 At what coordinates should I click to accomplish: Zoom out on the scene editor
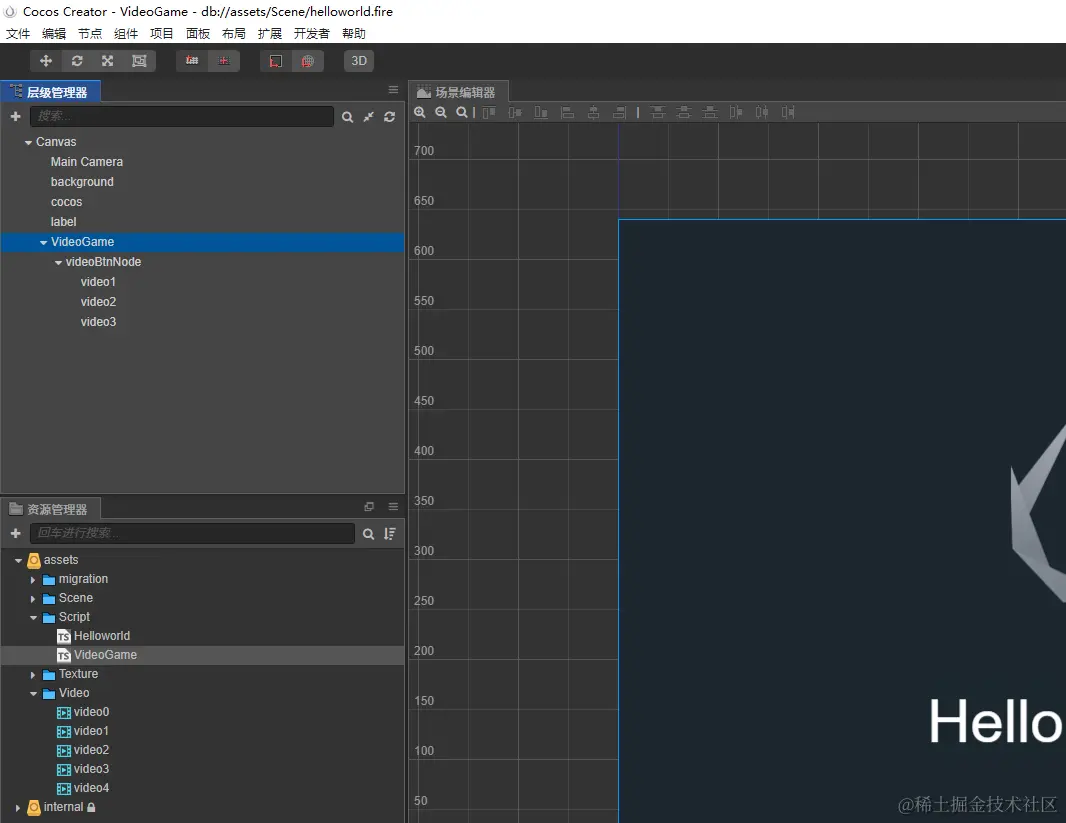[441, 112]
